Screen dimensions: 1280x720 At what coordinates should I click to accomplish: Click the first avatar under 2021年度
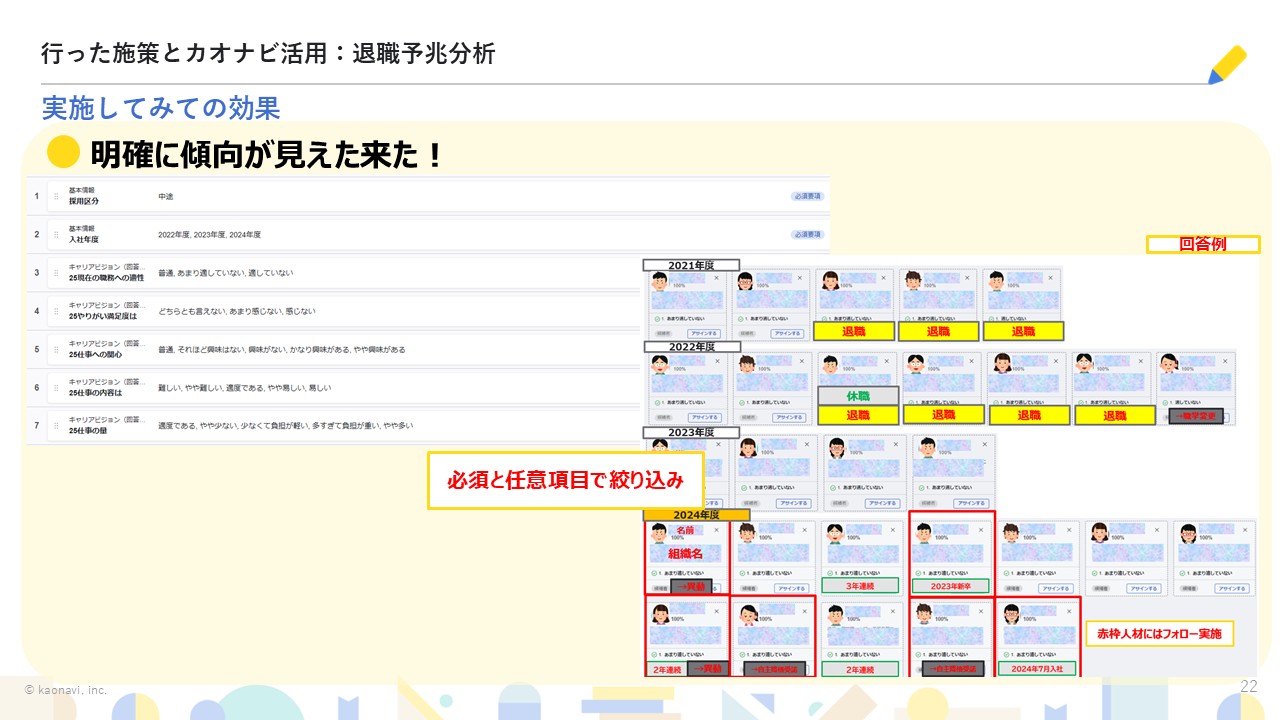pos(660,281)
